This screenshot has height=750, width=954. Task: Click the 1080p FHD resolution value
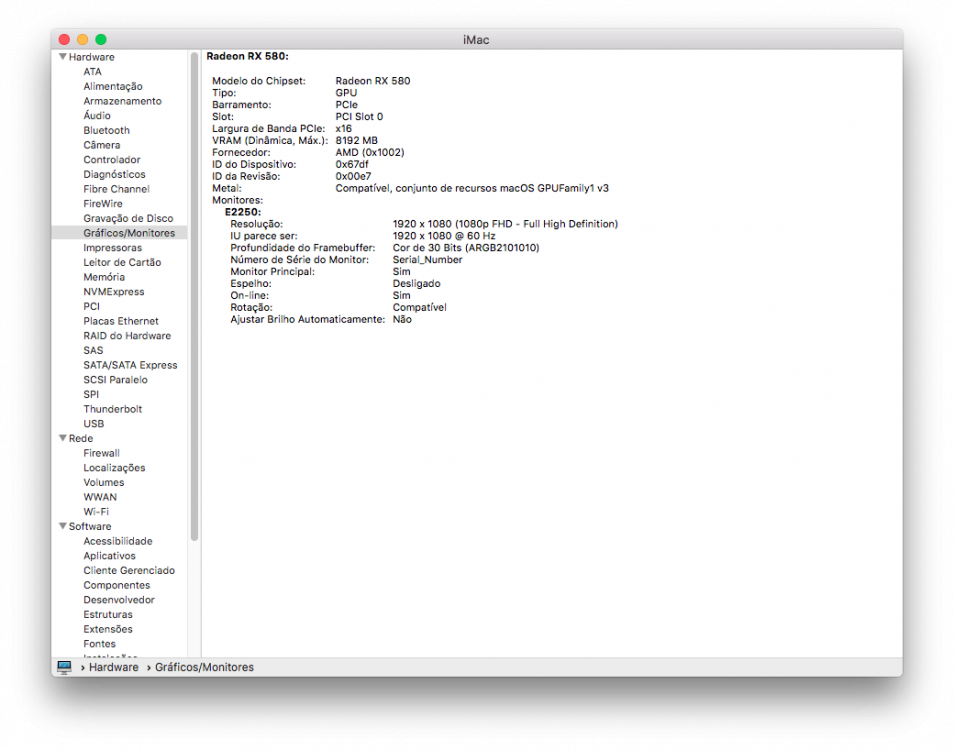[x=505, y=224]
